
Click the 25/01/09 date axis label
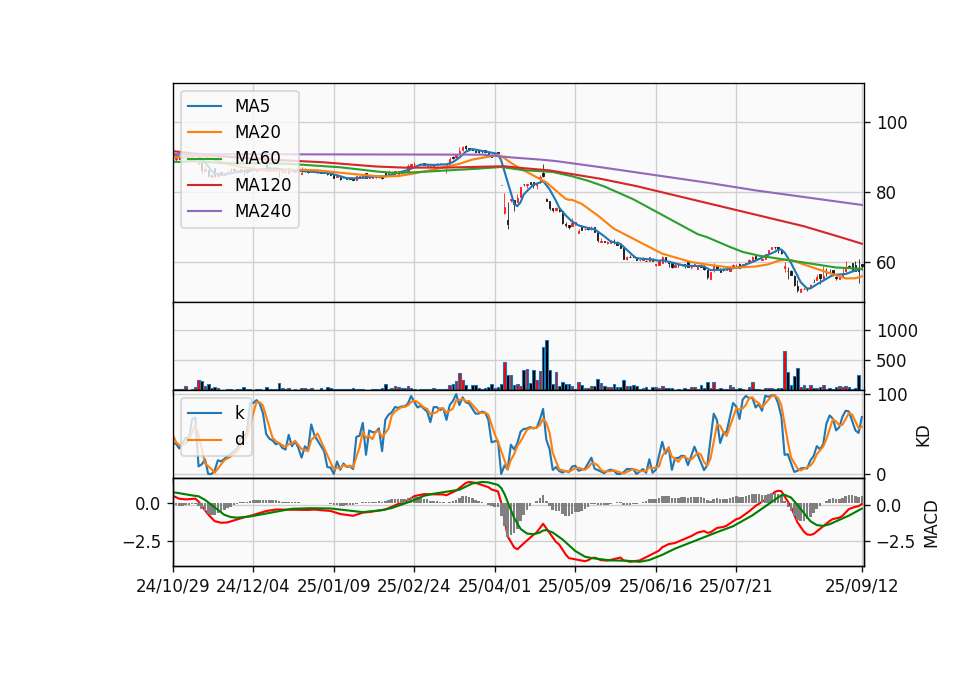click(334, 586)
